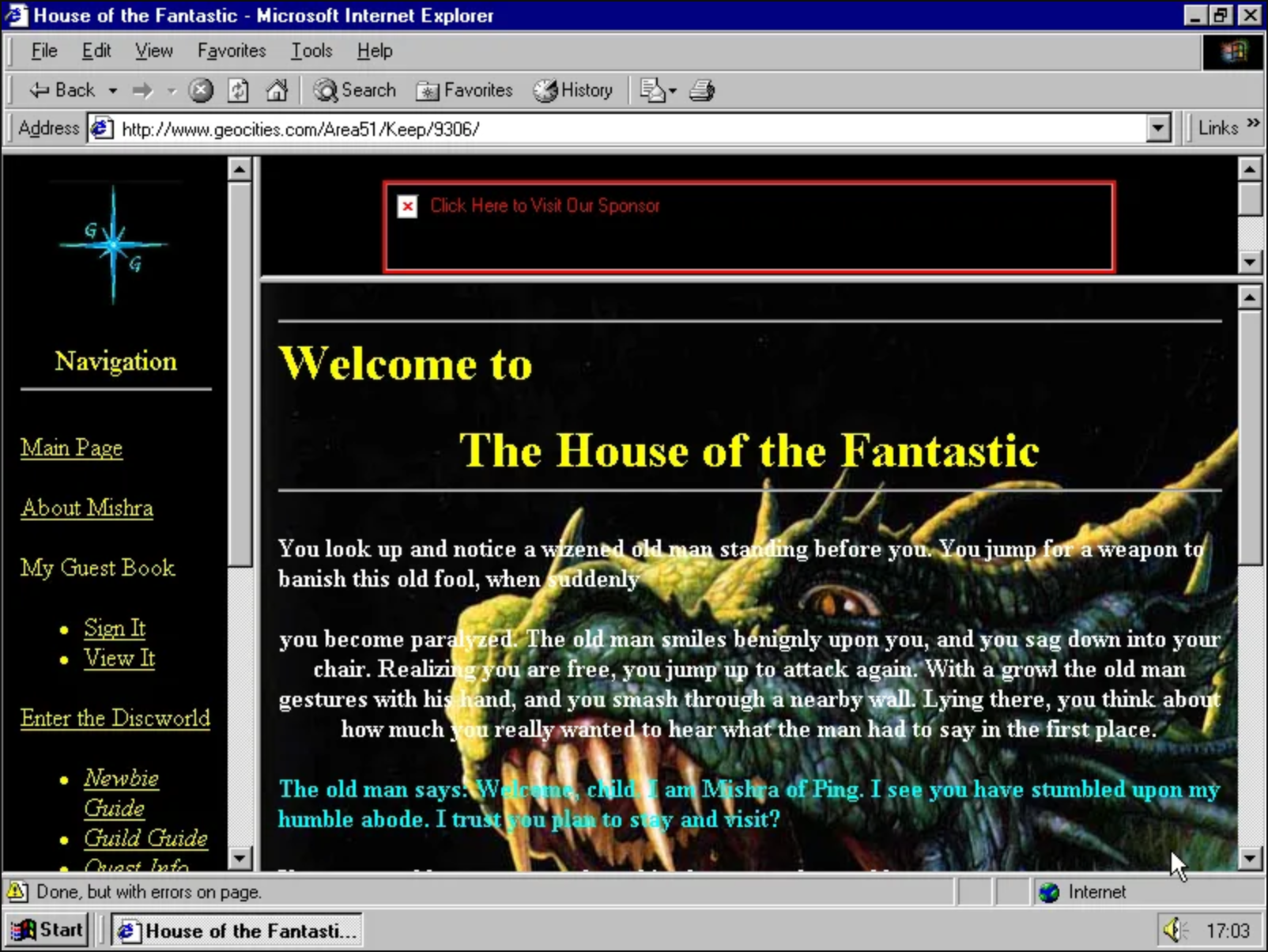Click the View It guest book link
This screenshot has height=952, width=1268.
coord(119,658)
